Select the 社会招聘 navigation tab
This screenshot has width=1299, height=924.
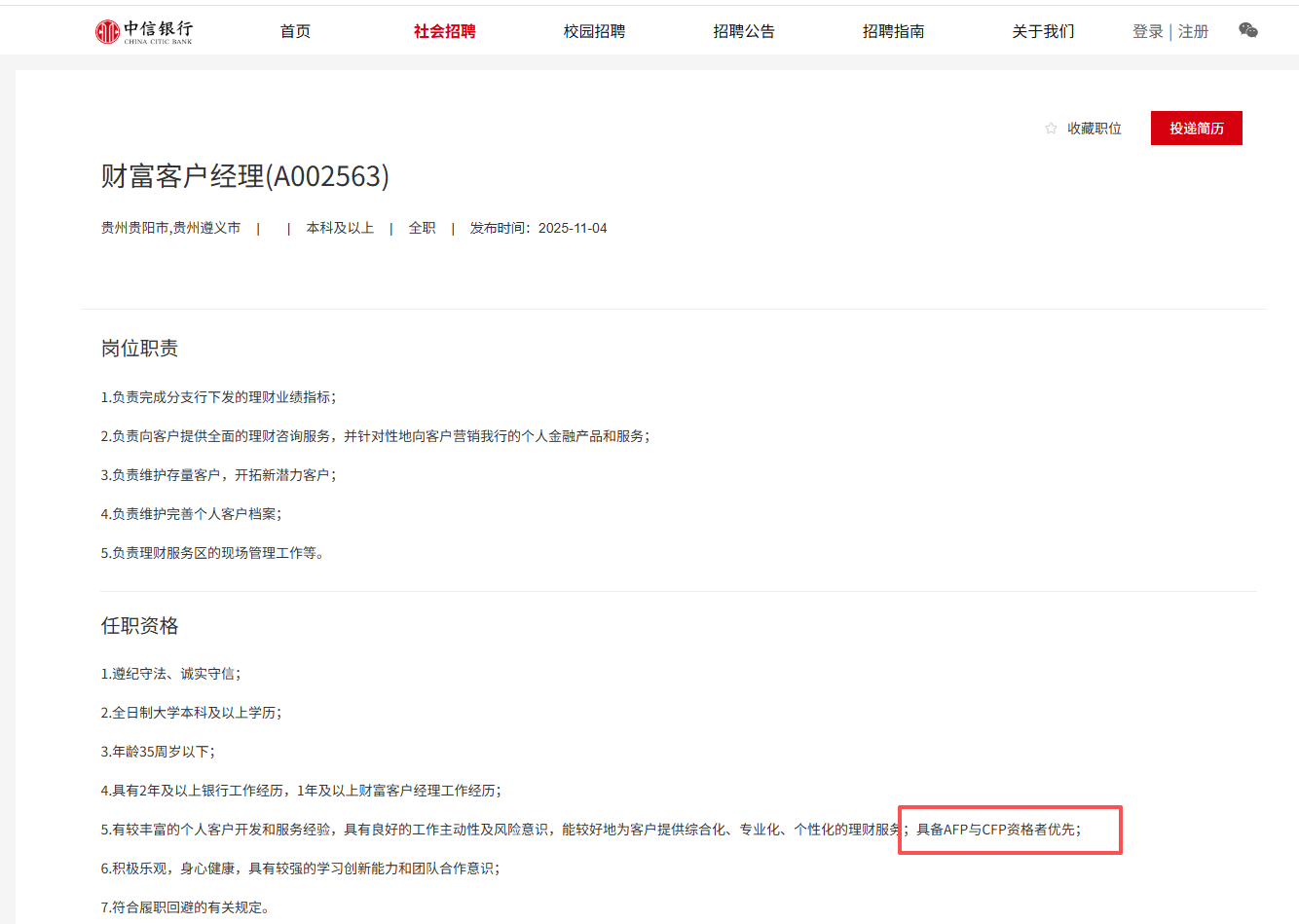444,31
